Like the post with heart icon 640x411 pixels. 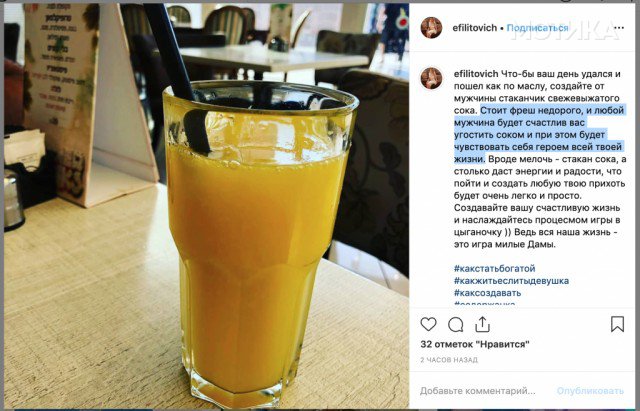(428, 324)
